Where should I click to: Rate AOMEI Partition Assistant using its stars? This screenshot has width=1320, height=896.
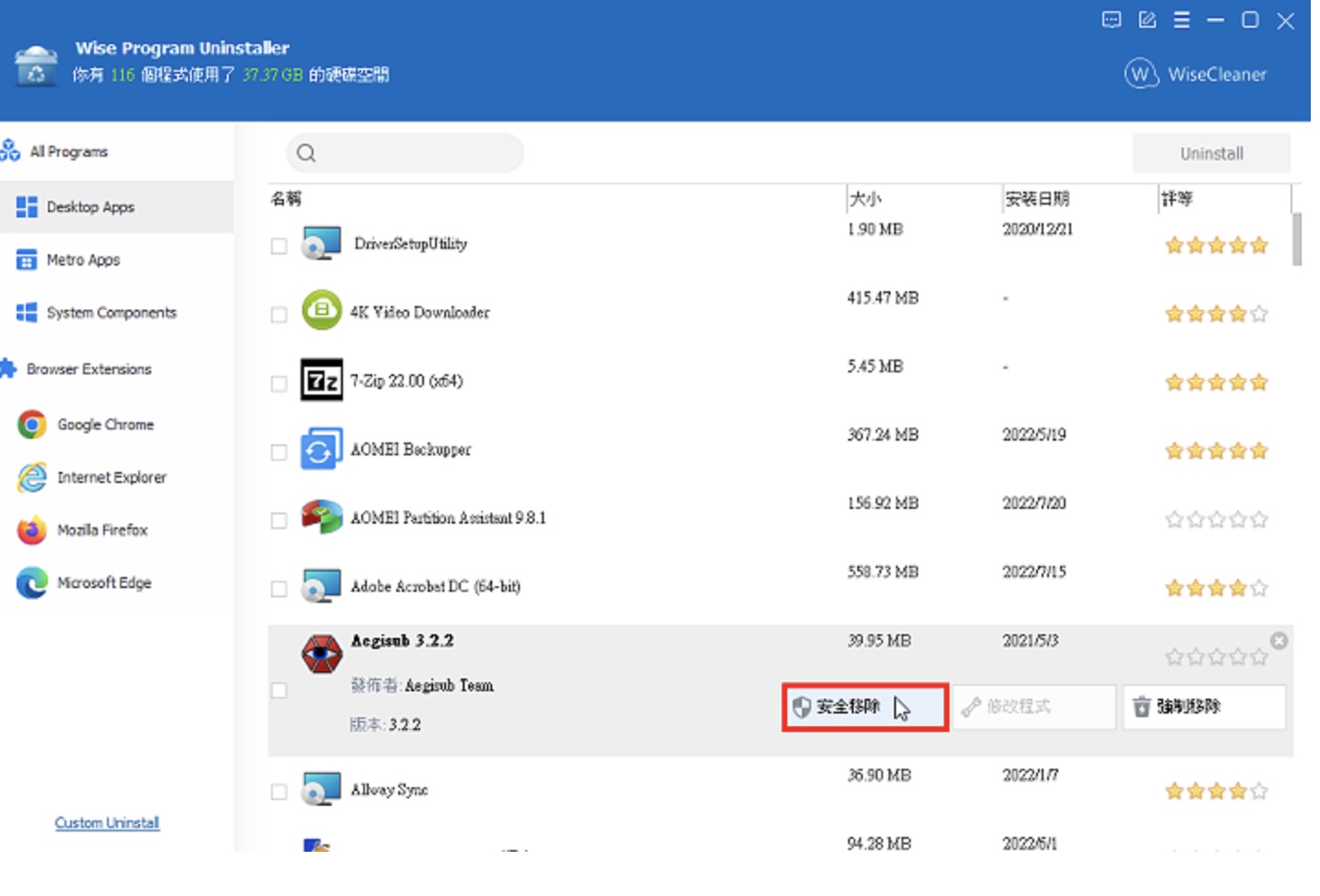coord(1217,520)
